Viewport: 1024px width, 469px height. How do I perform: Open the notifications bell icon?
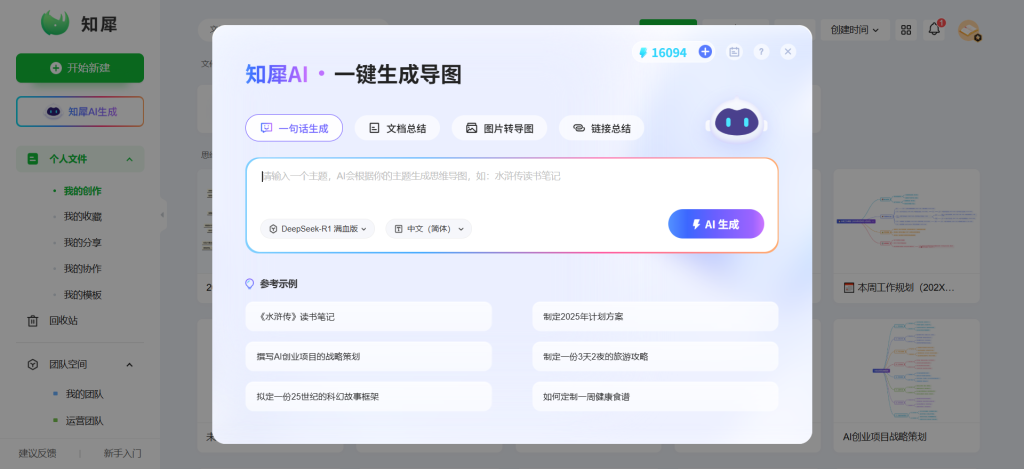[935, 29]
